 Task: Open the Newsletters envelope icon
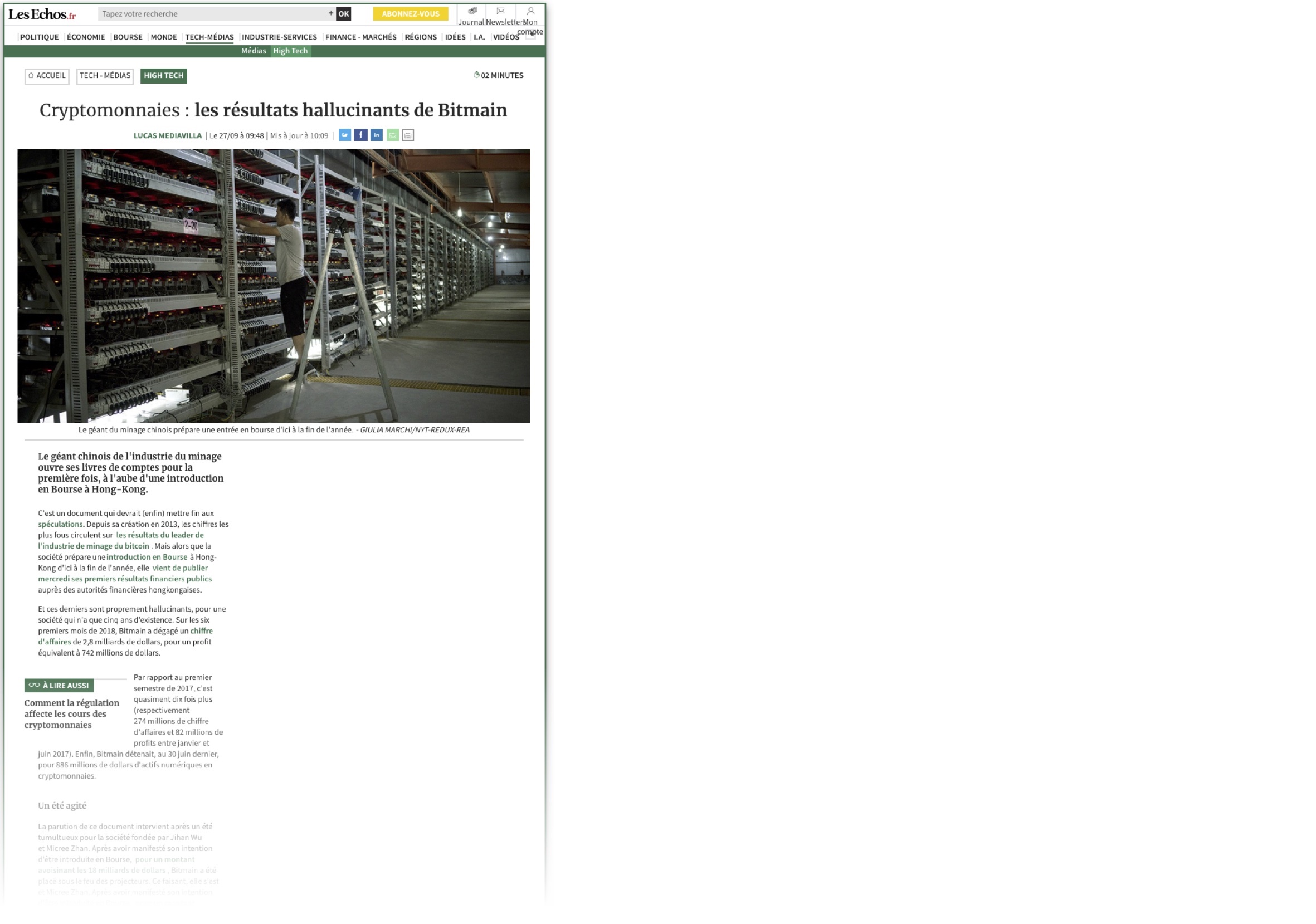500,11
